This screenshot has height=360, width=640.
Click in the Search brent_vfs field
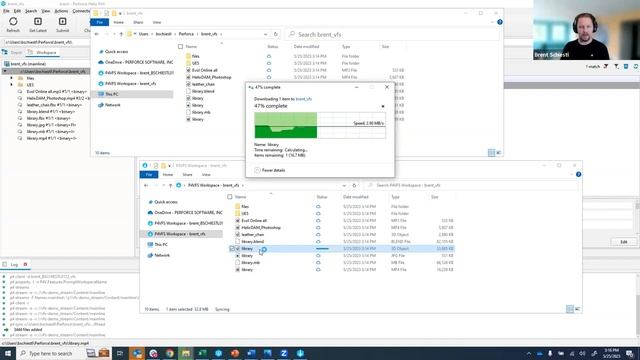(x=392, y=34)
